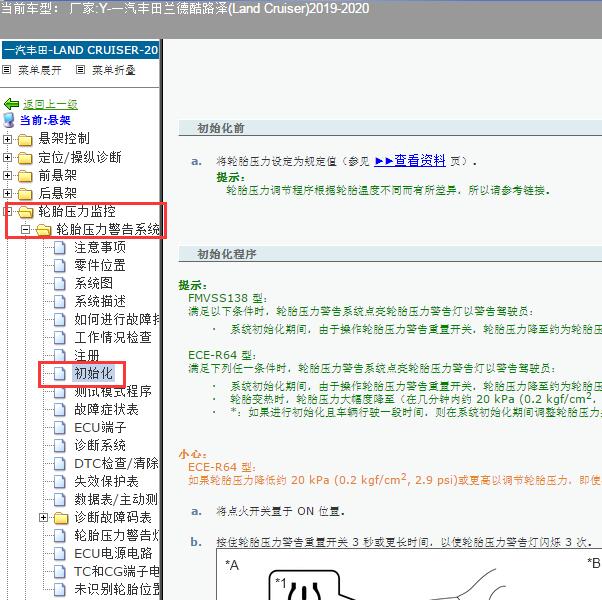602x600 pixels.
Task: Open the 故障症状表 tree item
Action: click(x=106, y=410)
